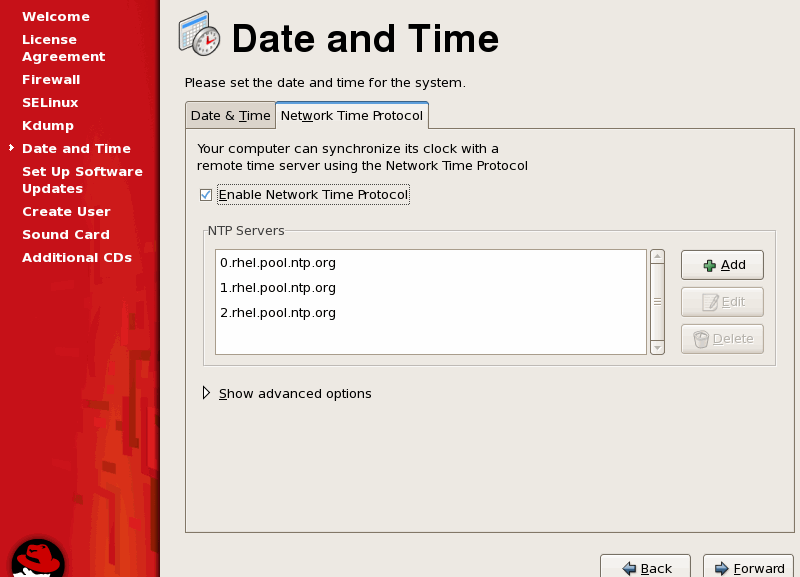Click the green plus Add icon
Image resolution: width=800 pixels, height=577 pixels.
(x=709, y=265)
